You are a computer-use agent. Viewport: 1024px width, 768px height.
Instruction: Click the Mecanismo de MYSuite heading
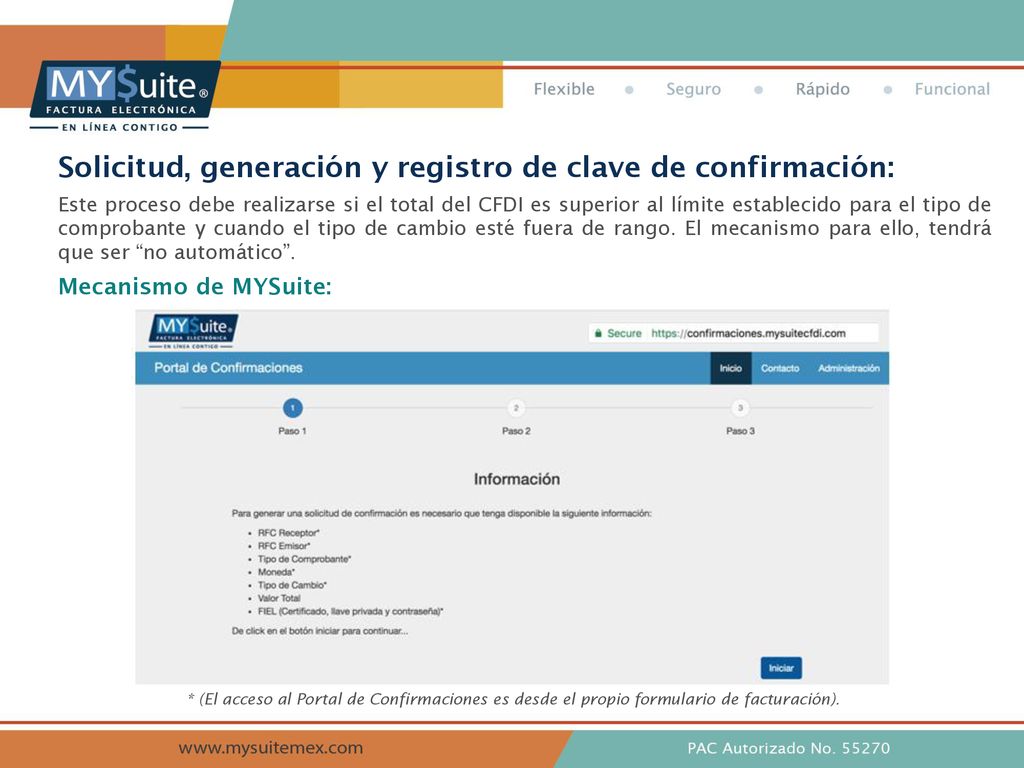pyautogui.click(x=195, y=286)
